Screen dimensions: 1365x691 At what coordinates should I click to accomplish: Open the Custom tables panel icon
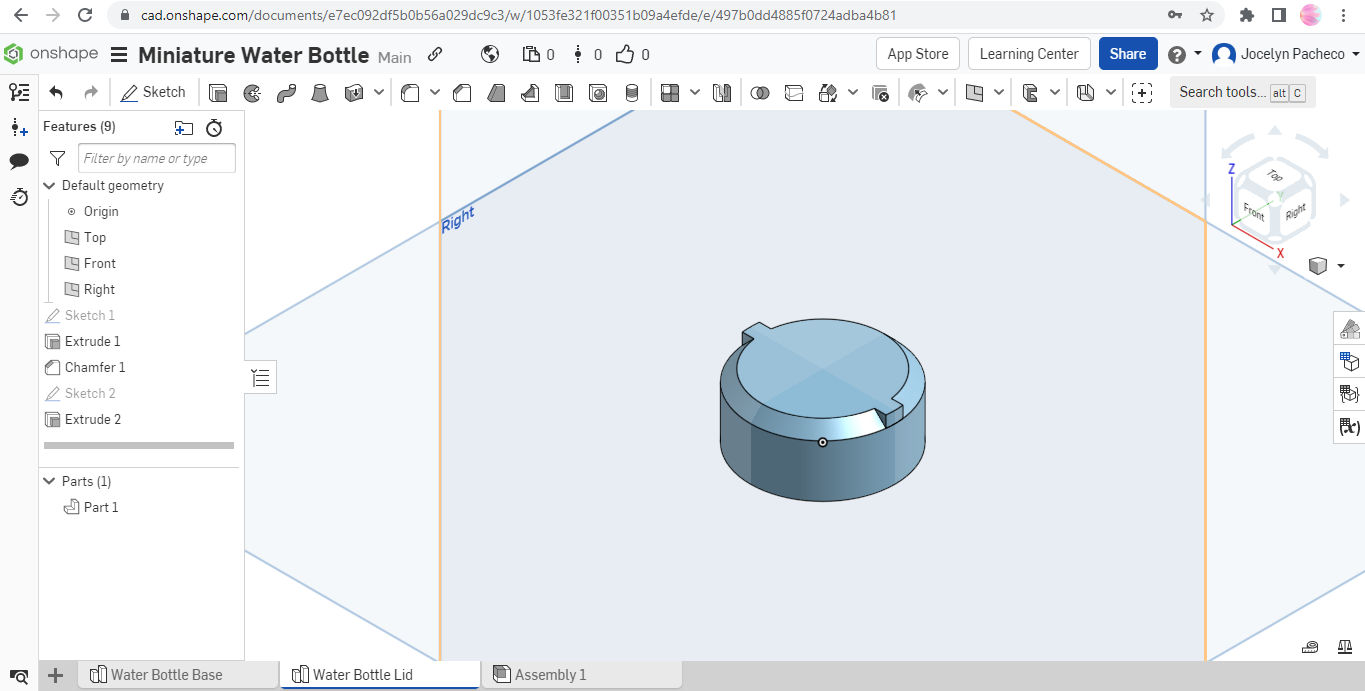pos(1350,394)
